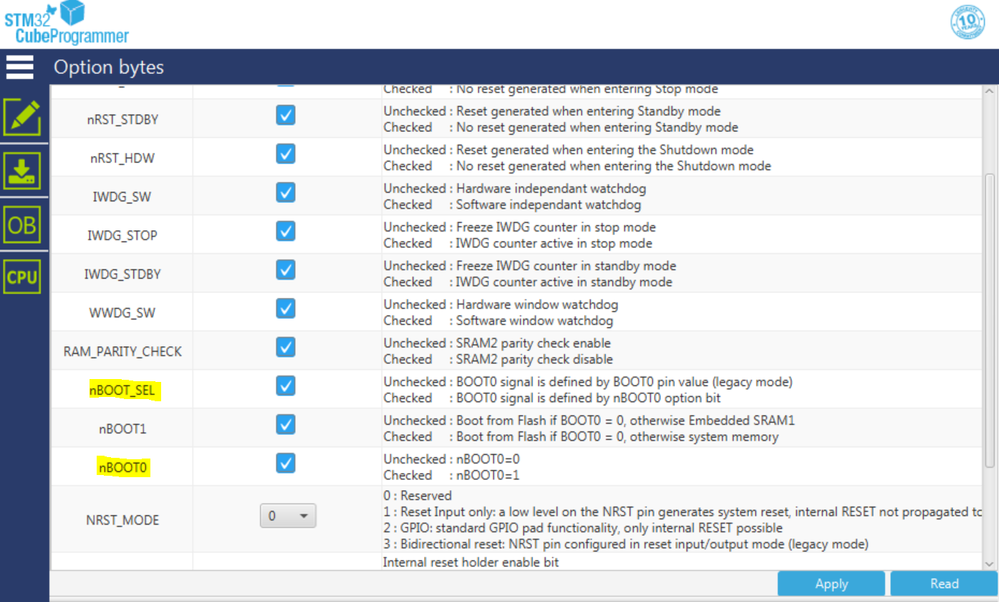Image resolution: width=999 pixels, height=602 pixels.
Task: Open the CPU panel icon
Action: [x=22, y=277]
